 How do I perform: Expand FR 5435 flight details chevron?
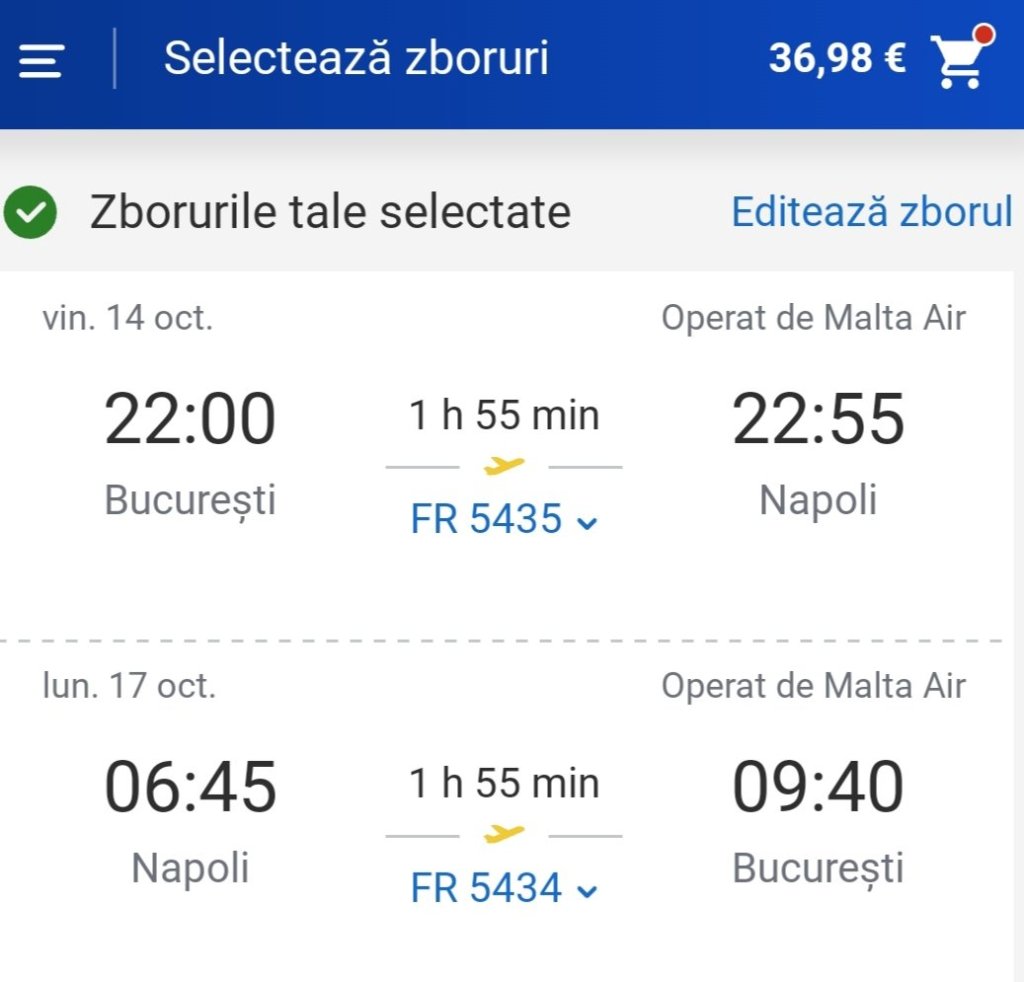click(x=588, y=522)
